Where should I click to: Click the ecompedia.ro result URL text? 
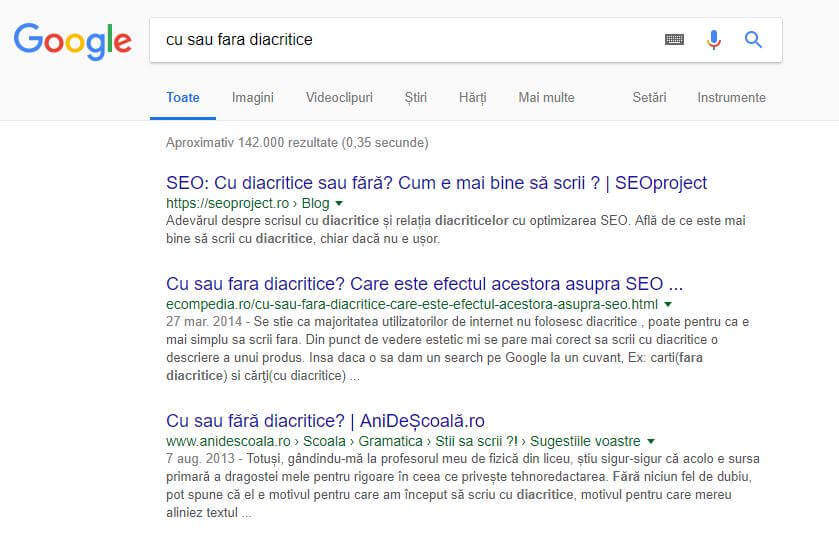point(412,304)
